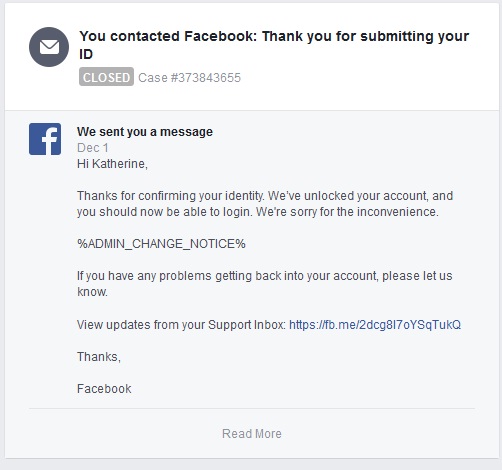
Task: Open the fb.me Support Inbox link
Action: click(x=375, y=325)
